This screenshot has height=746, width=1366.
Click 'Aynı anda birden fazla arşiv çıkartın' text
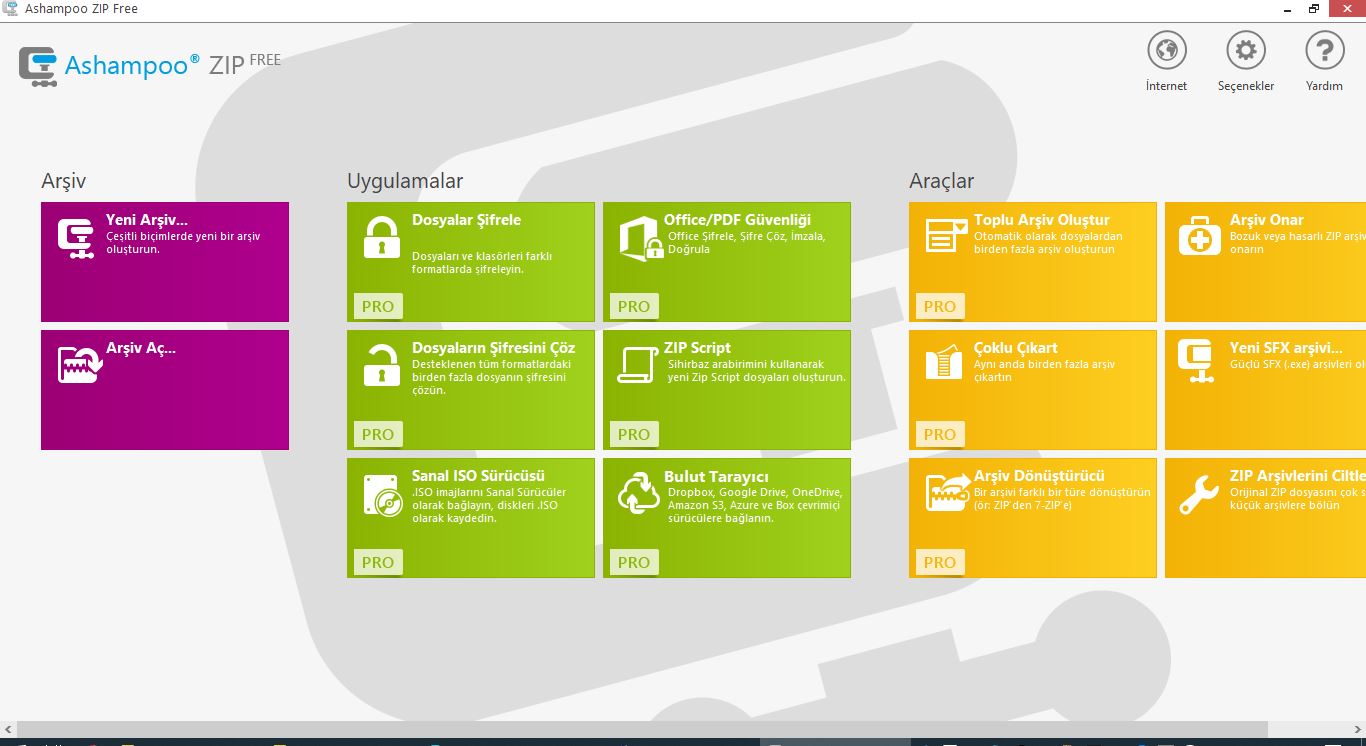(1044, 371)
